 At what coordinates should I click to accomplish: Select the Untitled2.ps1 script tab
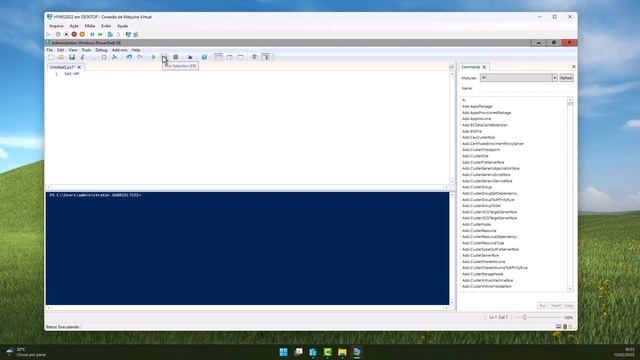(x=62, y=67)
